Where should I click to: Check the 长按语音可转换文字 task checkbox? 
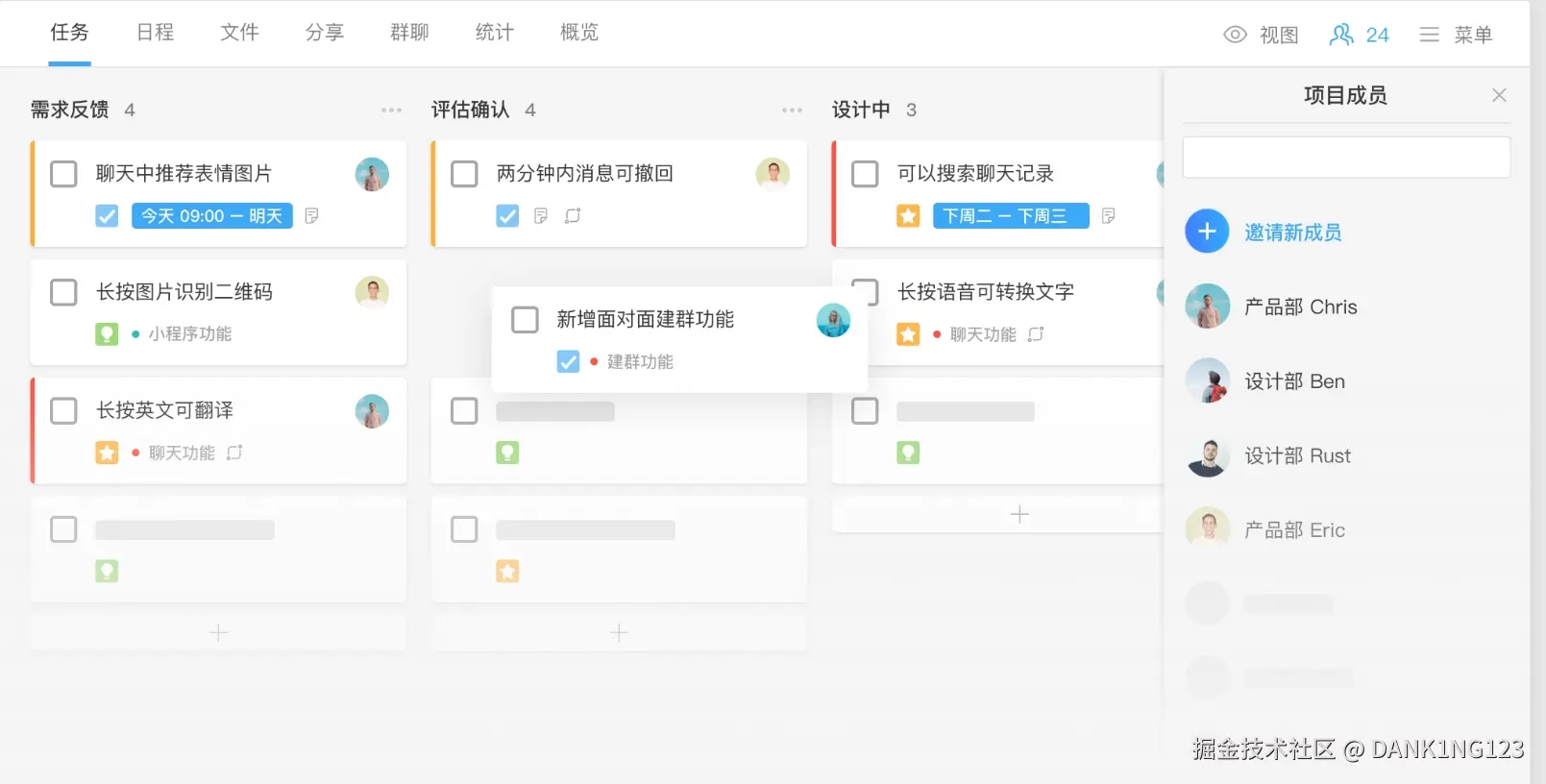click(x=865, y=292)
